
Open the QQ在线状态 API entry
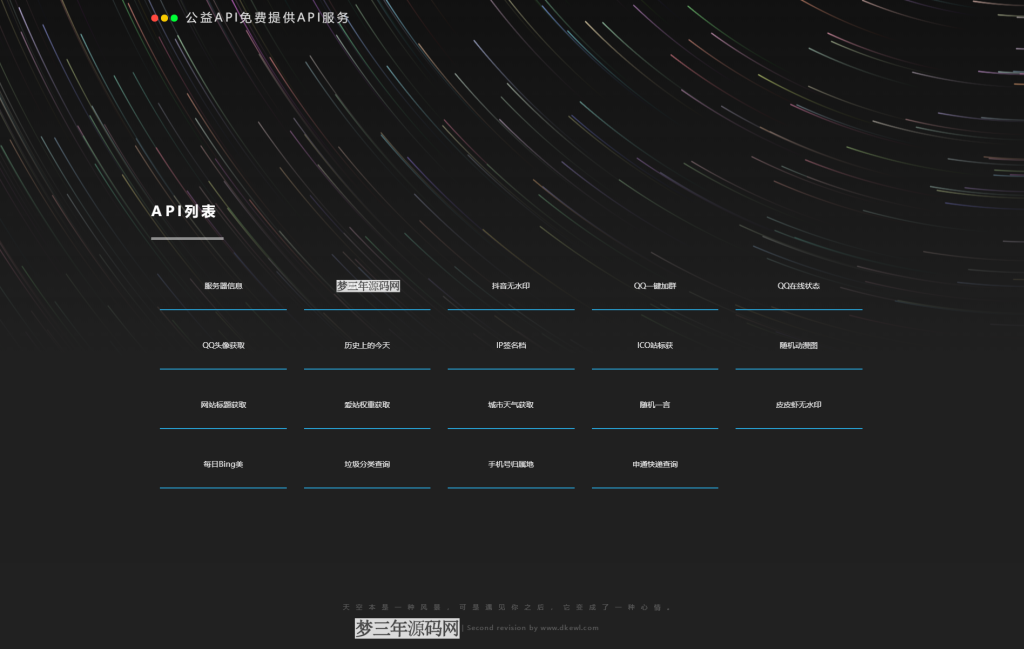coord(798,285)
